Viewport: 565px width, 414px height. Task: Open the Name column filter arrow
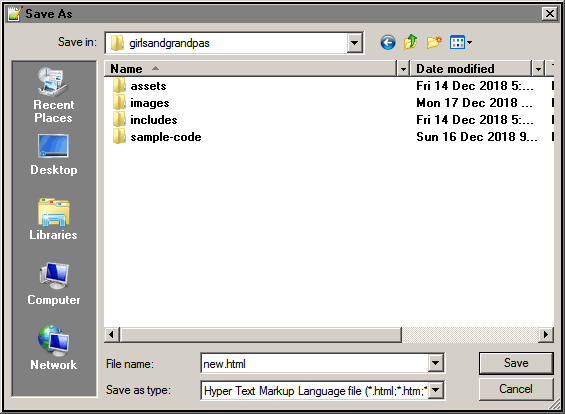click(x=403, y=68)
